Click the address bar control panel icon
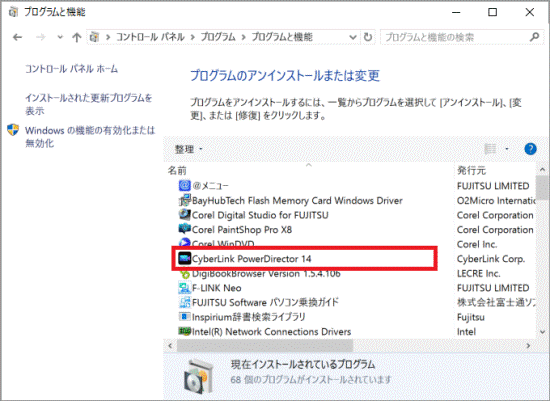550x401 pixels. click(x=94, y=37)
